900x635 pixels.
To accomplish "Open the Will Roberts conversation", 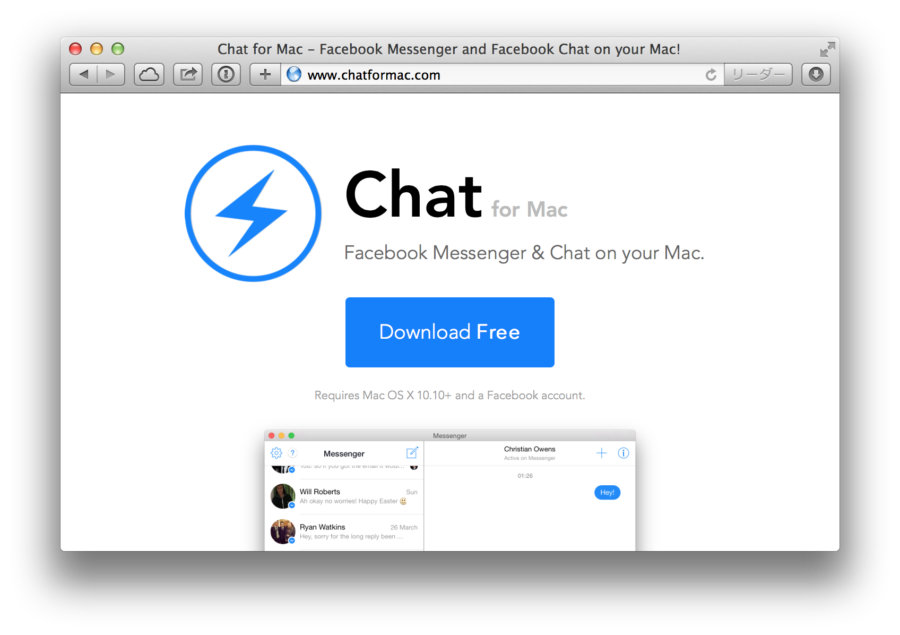I will click(344, 496).
